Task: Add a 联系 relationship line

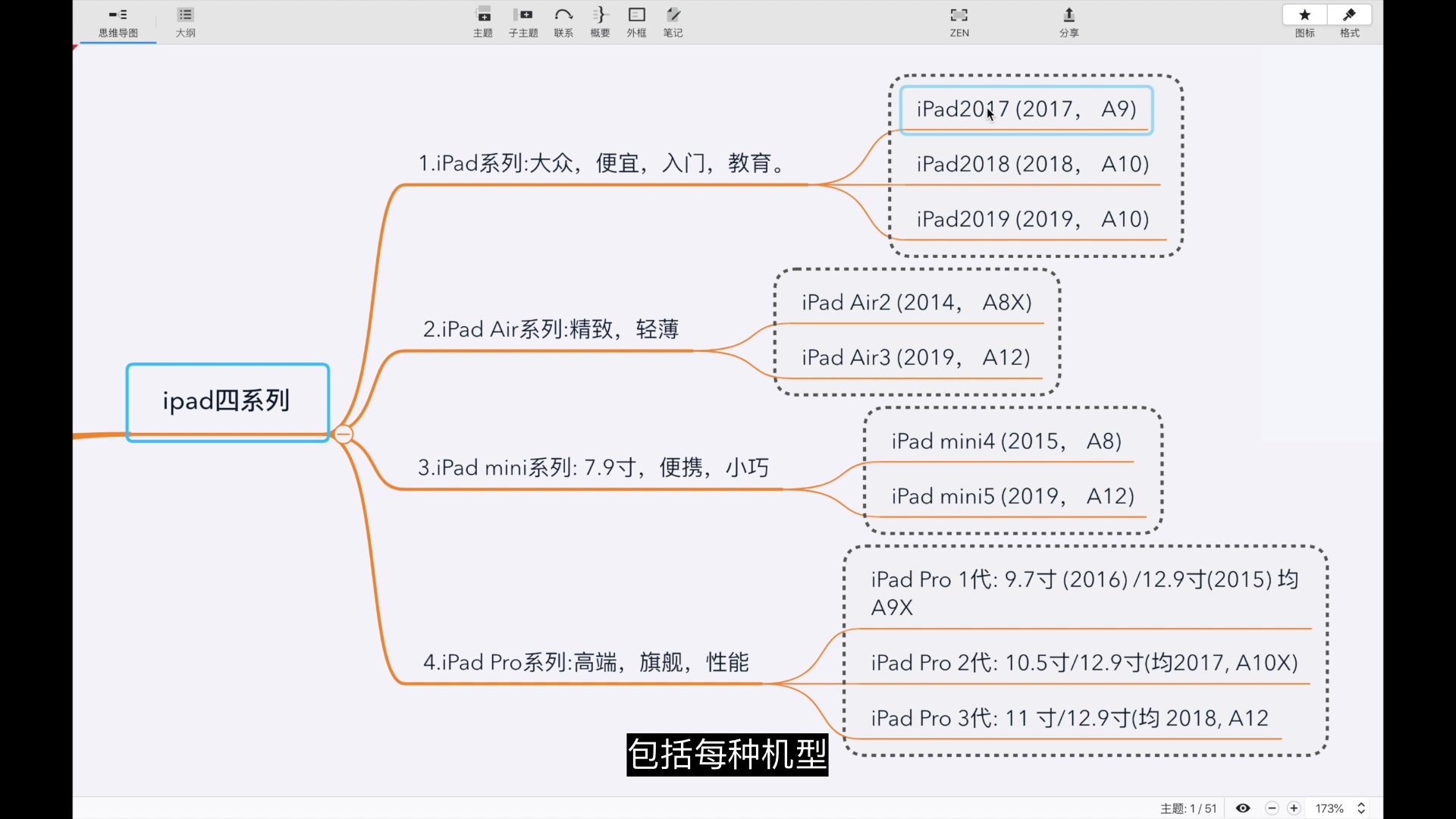Action: pyautogui.click(x=563, y=23)
